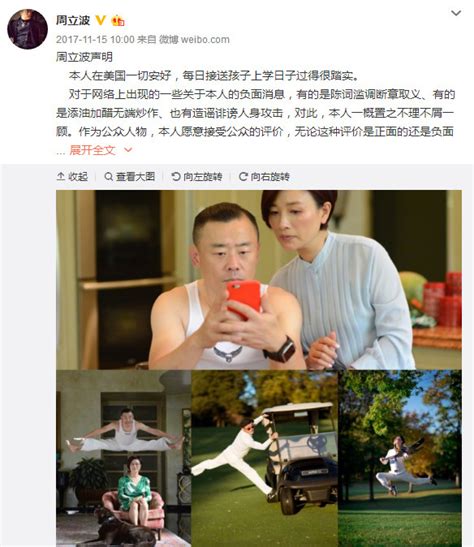Click the 微博 weibo.com source link
This screenshot has height=547, width=474.
(194, 39)
